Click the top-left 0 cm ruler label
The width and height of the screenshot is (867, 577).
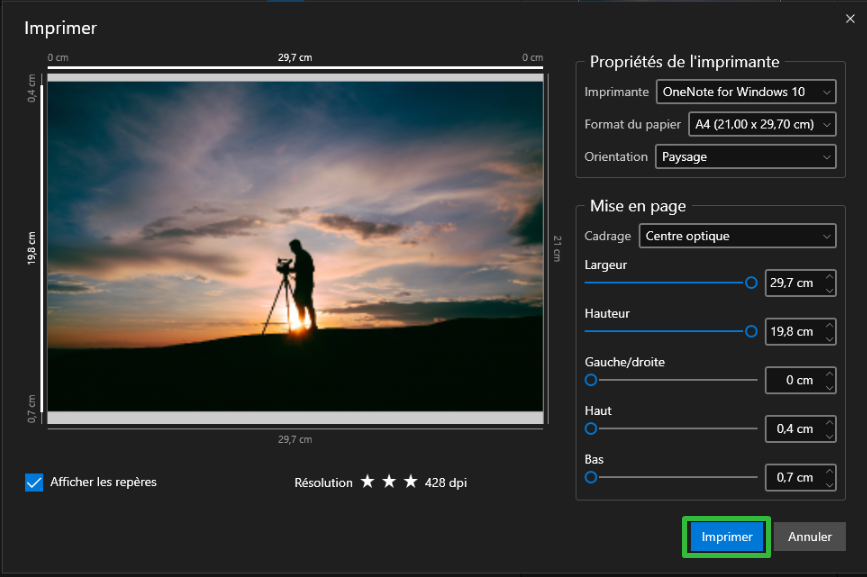click(x=58, y=57)
